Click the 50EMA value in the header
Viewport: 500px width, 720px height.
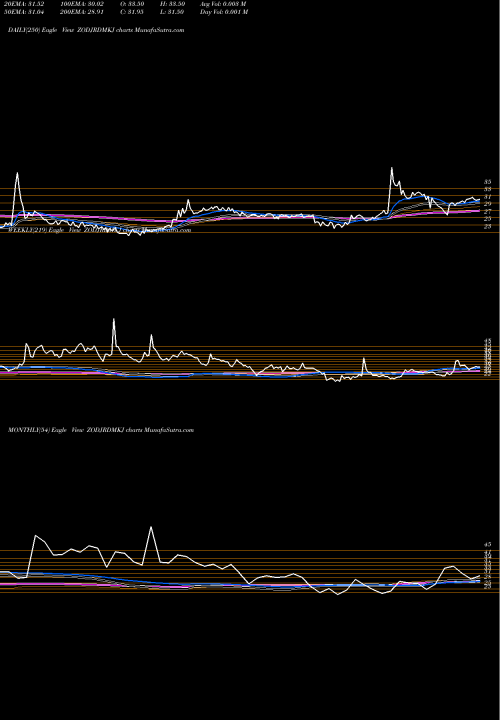coord(24,12)
